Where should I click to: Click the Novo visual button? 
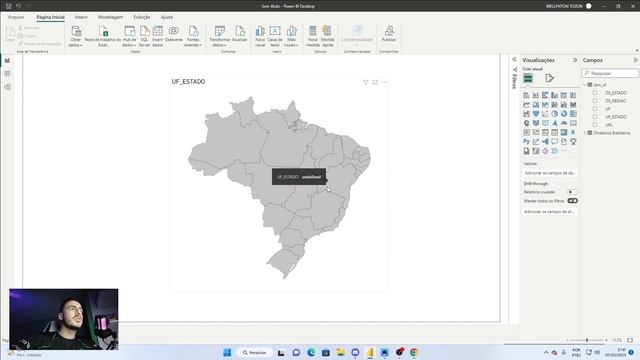260,37
